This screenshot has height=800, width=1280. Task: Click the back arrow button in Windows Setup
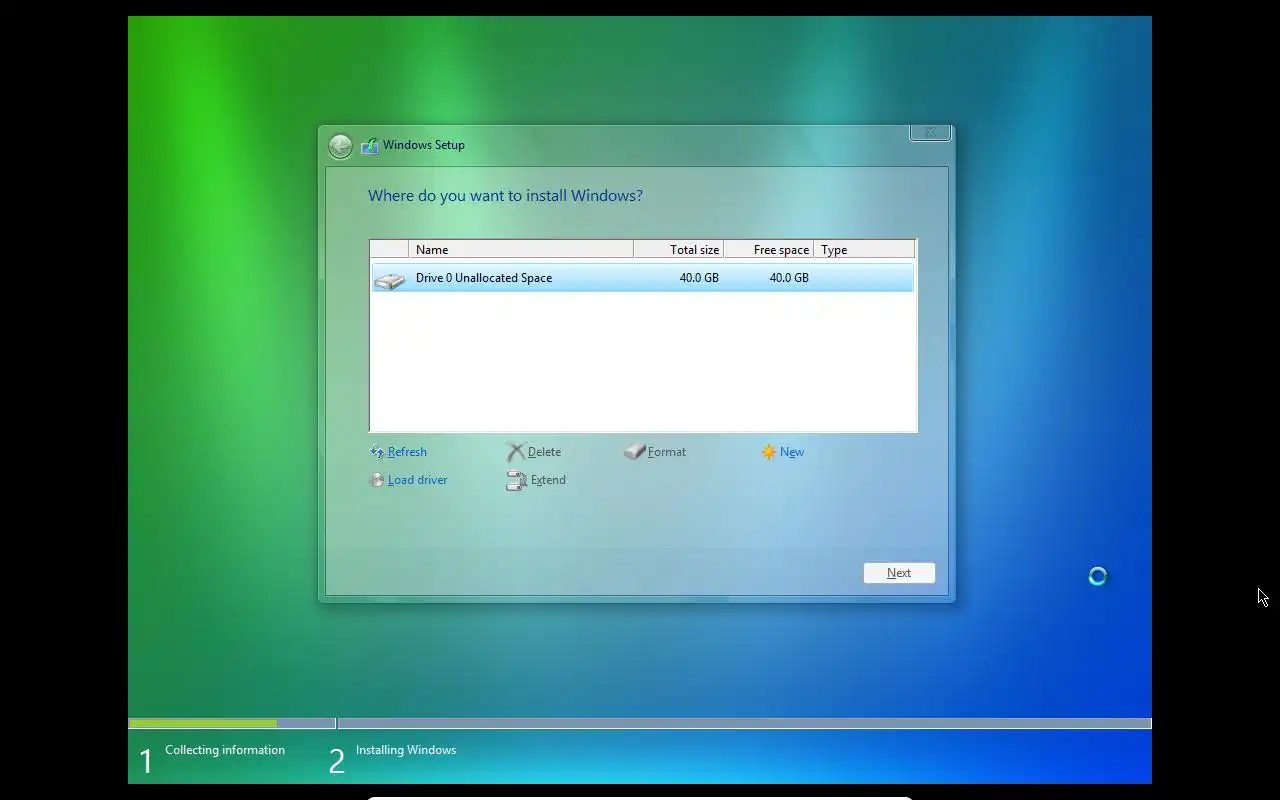coord(340,146)
